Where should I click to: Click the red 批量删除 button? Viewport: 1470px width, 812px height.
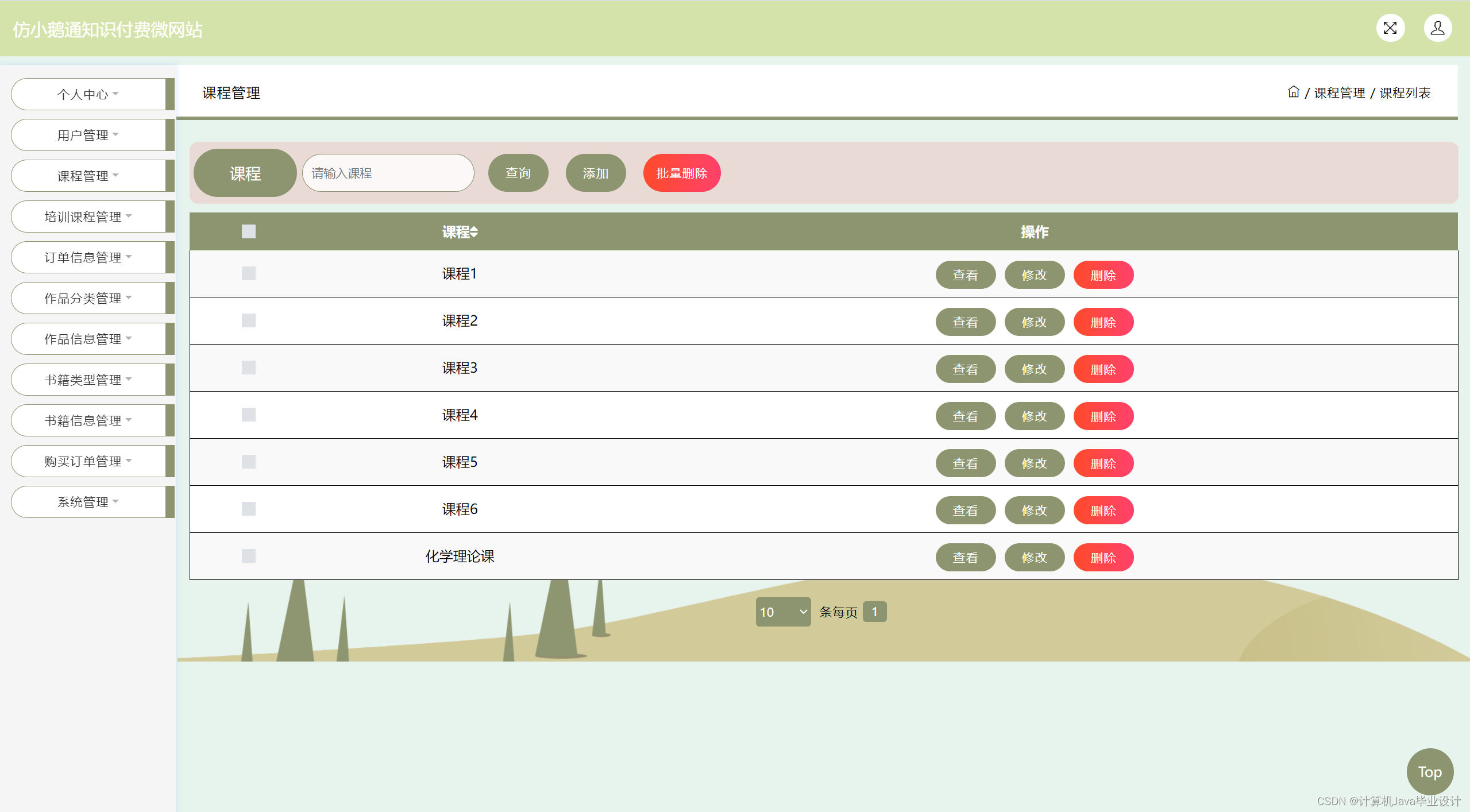pos(681,173)
